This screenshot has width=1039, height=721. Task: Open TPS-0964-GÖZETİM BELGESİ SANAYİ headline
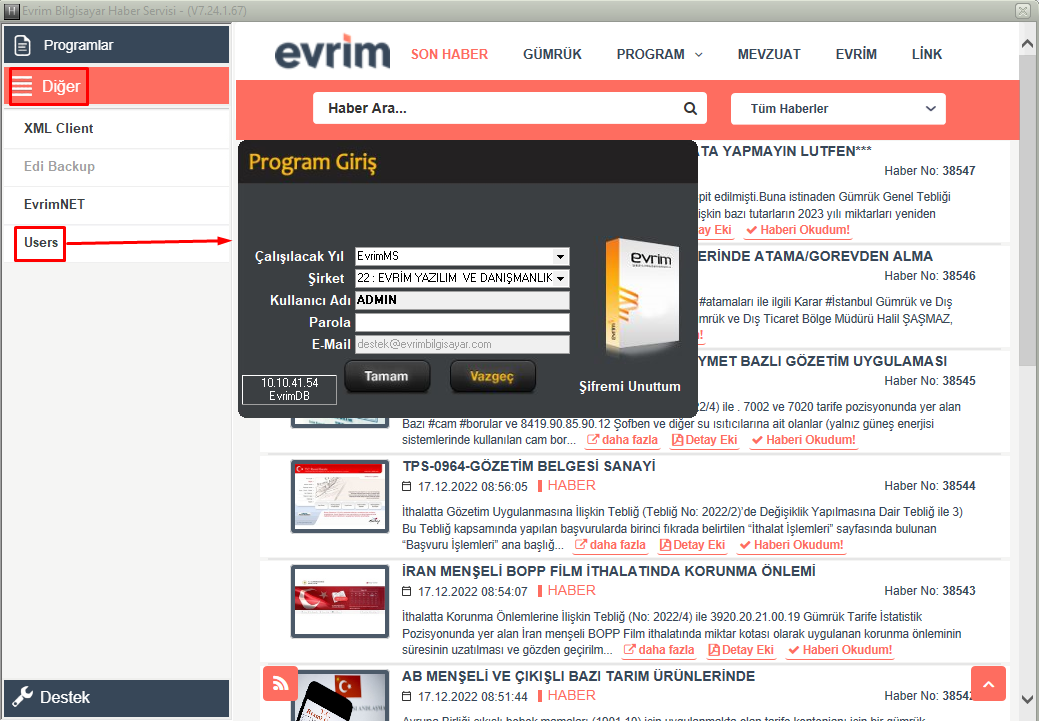[x=529, y=467]
